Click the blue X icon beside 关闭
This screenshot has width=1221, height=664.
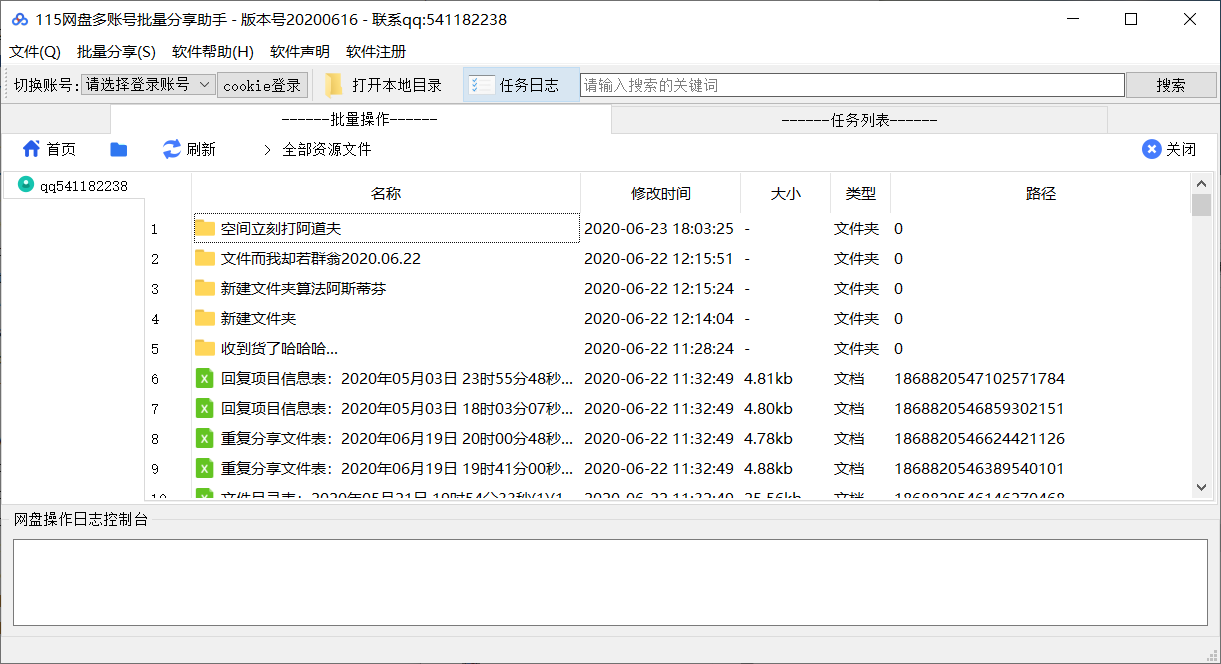click(x=1150, y=148)
